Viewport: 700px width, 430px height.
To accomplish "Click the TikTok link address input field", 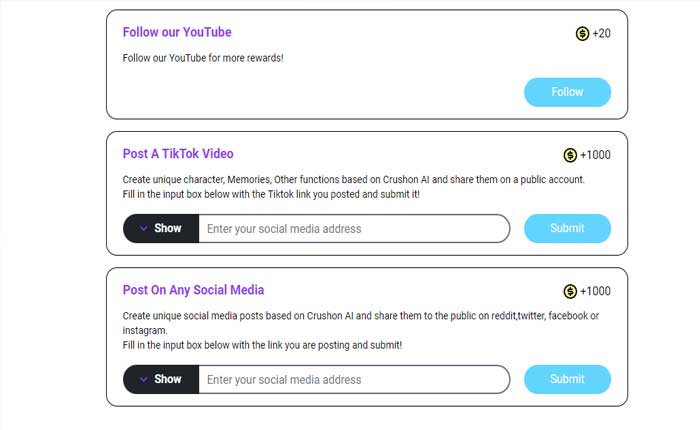I will 353,229.
